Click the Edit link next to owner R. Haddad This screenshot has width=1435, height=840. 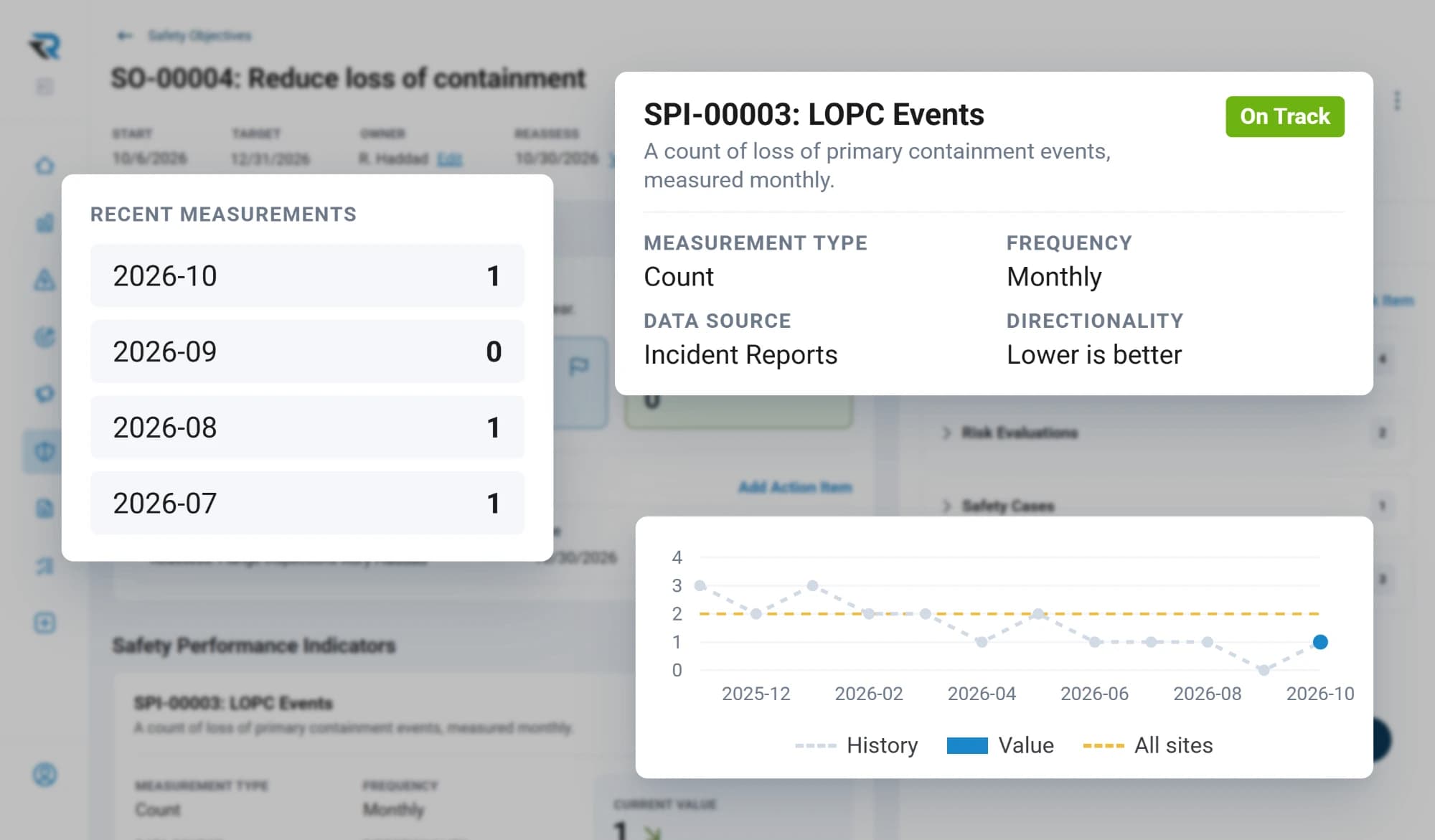tap(450, 159)
